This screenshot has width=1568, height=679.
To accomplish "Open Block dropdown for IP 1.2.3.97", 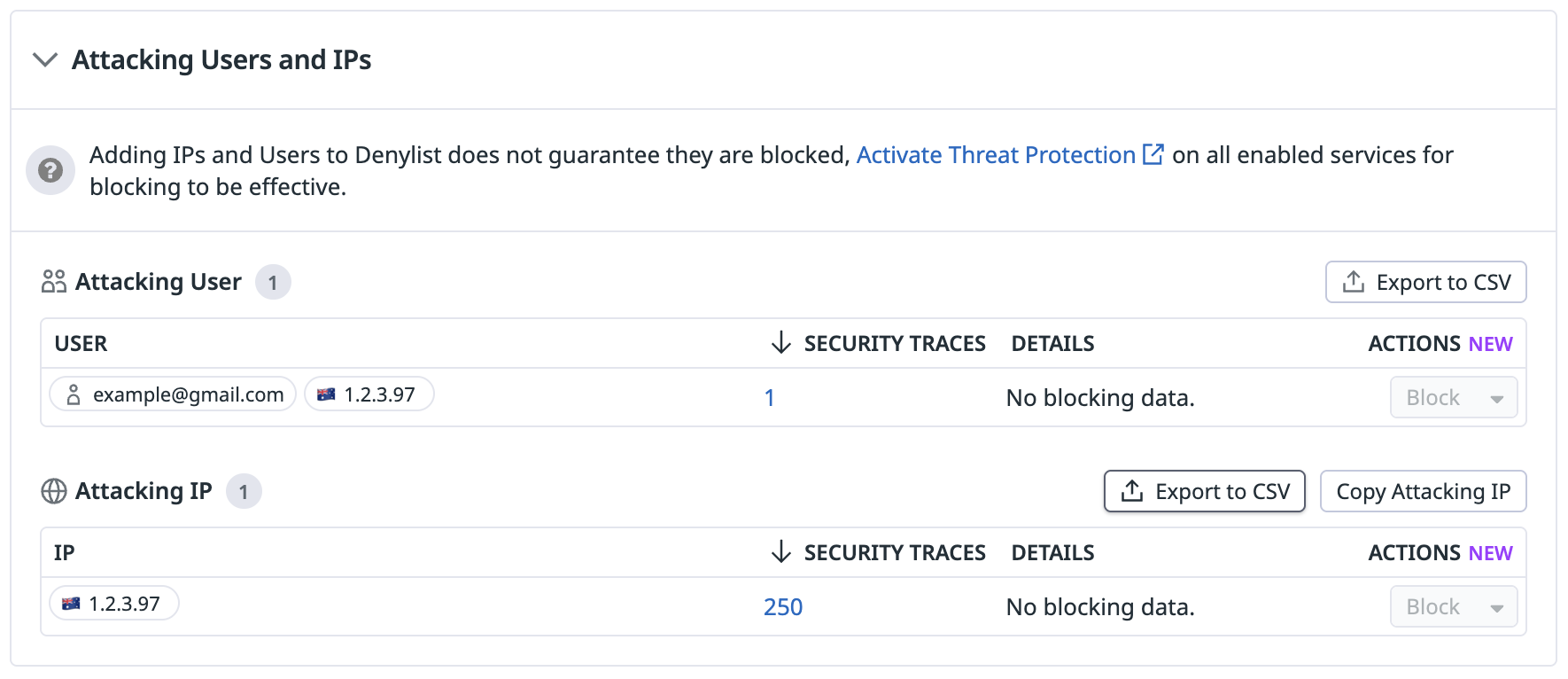I will 1454,607.
